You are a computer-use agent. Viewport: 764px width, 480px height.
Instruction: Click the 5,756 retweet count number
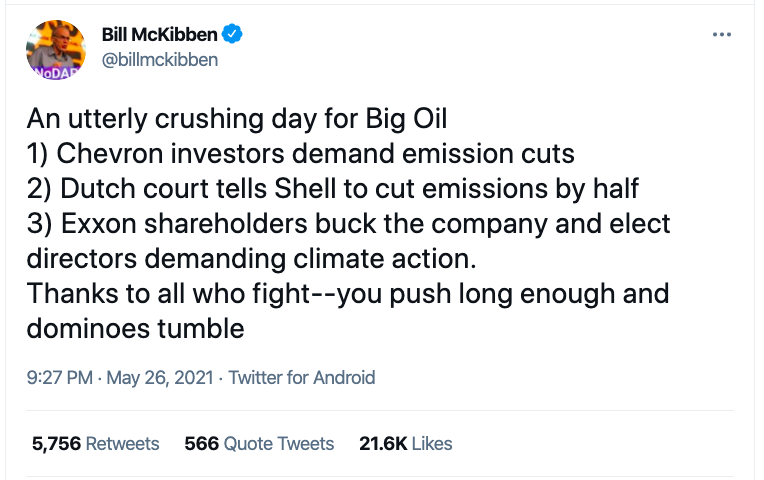[x=57, y=444]
